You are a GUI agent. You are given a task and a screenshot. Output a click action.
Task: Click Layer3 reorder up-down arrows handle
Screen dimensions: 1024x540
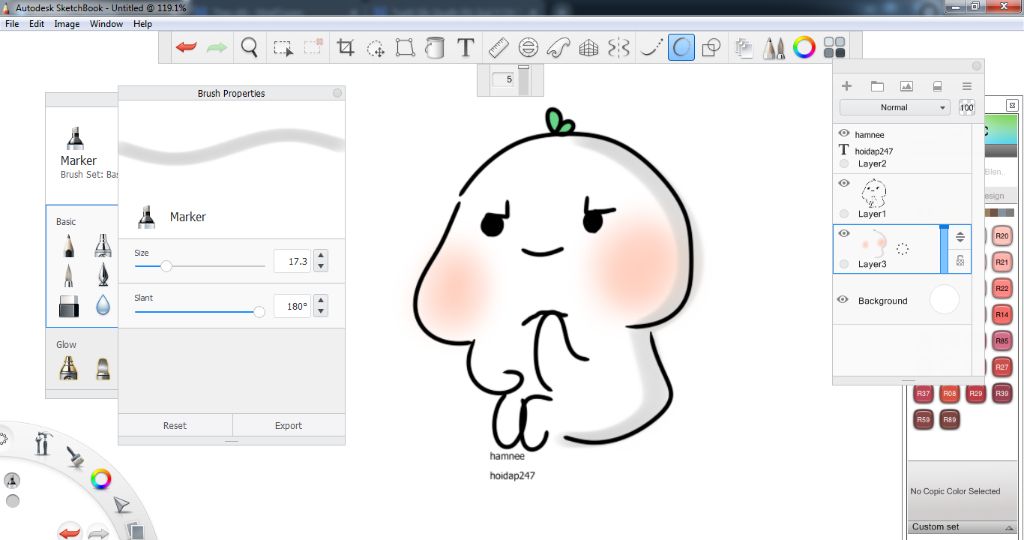[x=960, y=237]
